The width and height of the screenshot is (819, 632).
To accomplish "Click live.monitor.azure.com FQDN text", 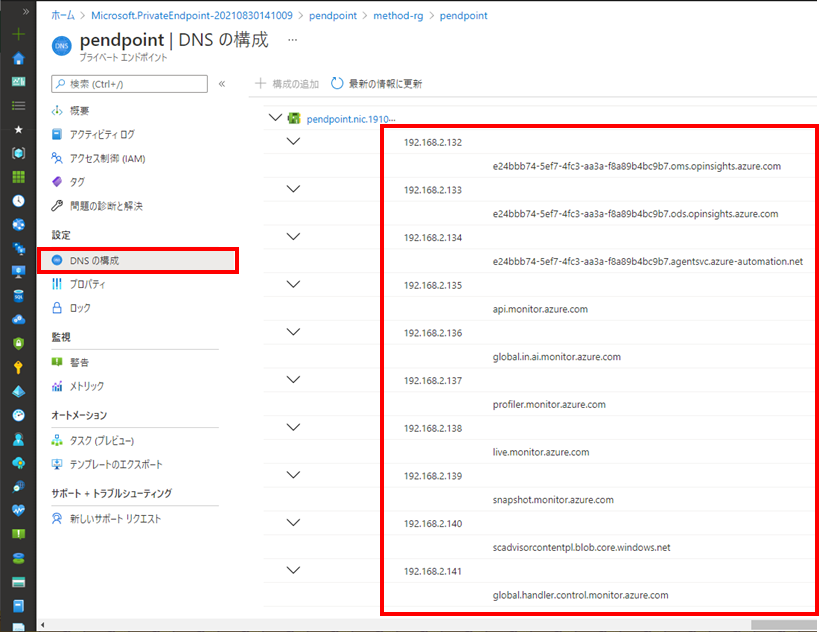I will click(541, 452).
